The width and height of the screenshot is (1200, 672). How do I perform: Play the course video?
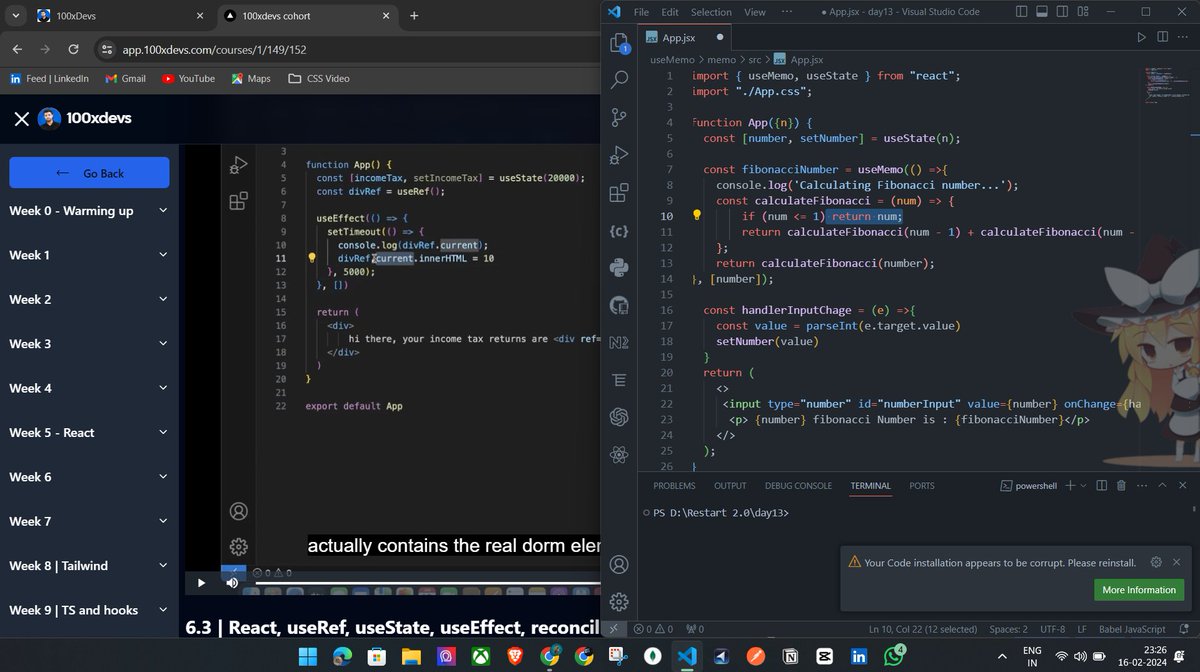click(201, 582)
